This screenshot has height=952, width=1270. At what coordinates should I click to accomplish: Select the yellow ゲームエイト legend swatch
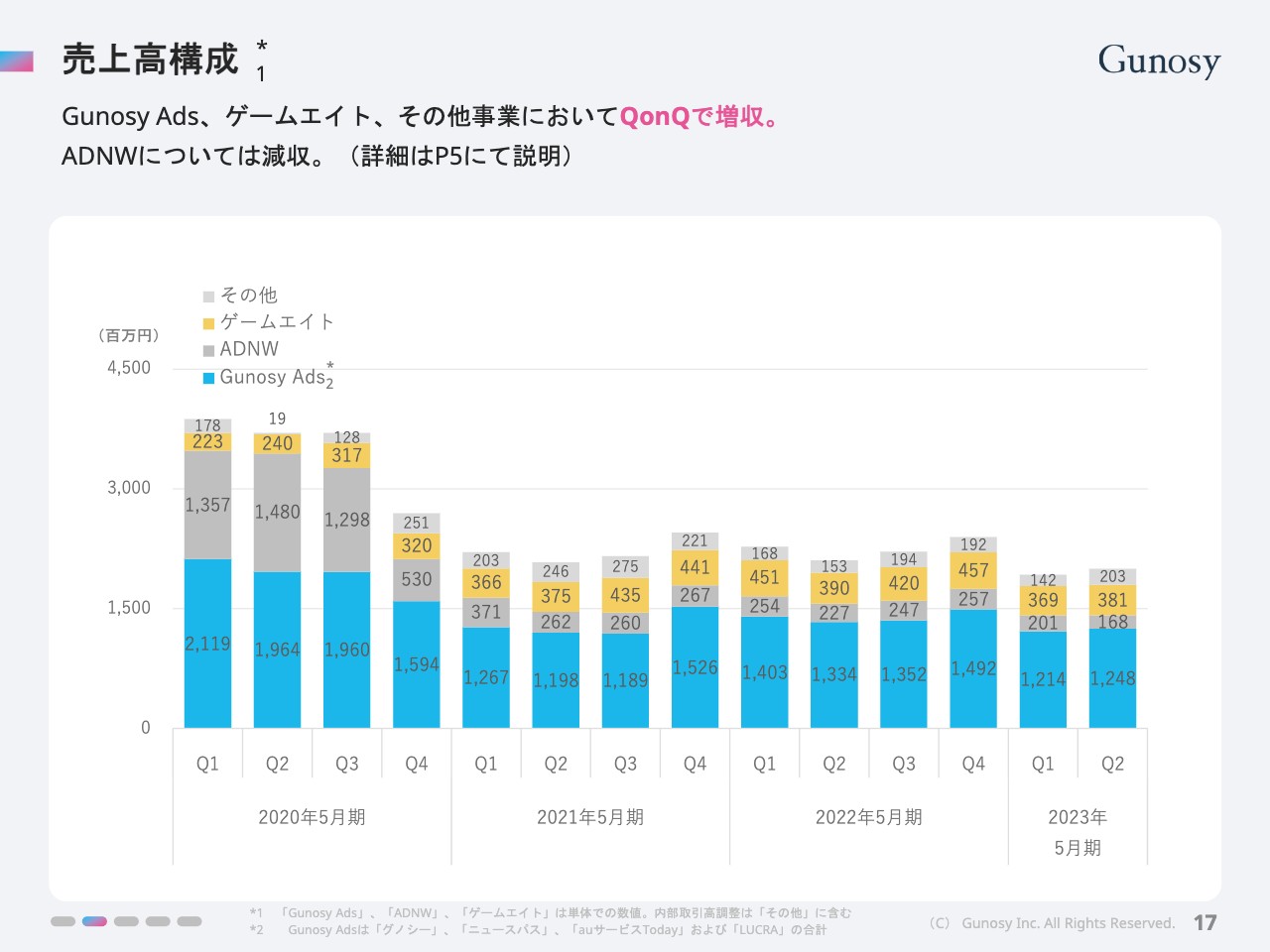pos(208,323)
